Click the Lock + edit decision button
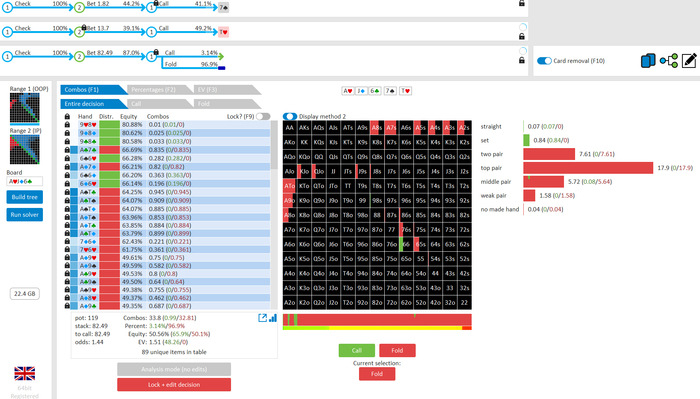Viewport: 700px width, 399px height. (174, 385)
